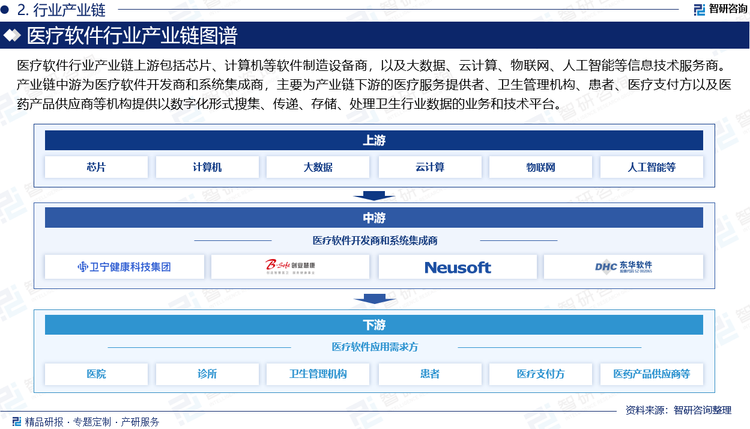Viewport: 750px width, 429px height.
Task: Click the DHC 东华软件 logo box
Action: (624, 267)
